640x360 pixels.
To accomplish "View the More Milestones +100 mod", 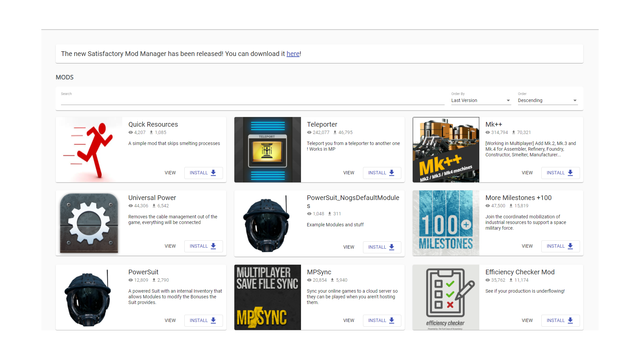I will 527,246.
